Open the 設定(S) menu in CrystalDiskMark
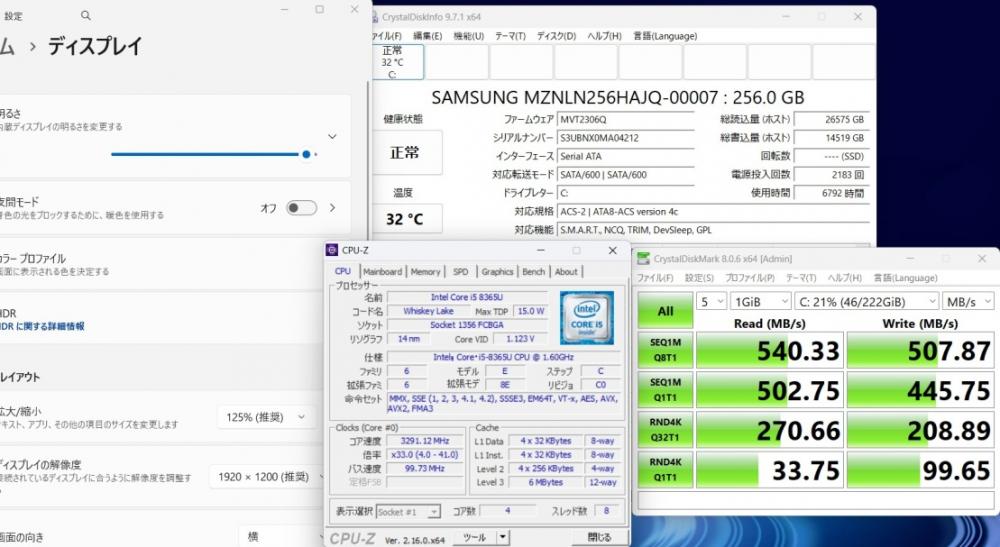Screen dimensions: 1000x547 [699, 278]
